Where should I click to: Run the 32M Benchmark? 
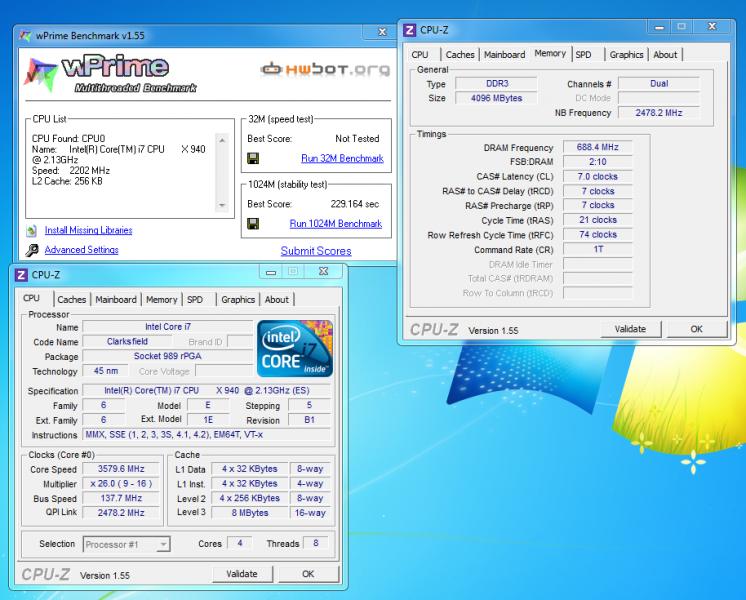pos(342,158)
